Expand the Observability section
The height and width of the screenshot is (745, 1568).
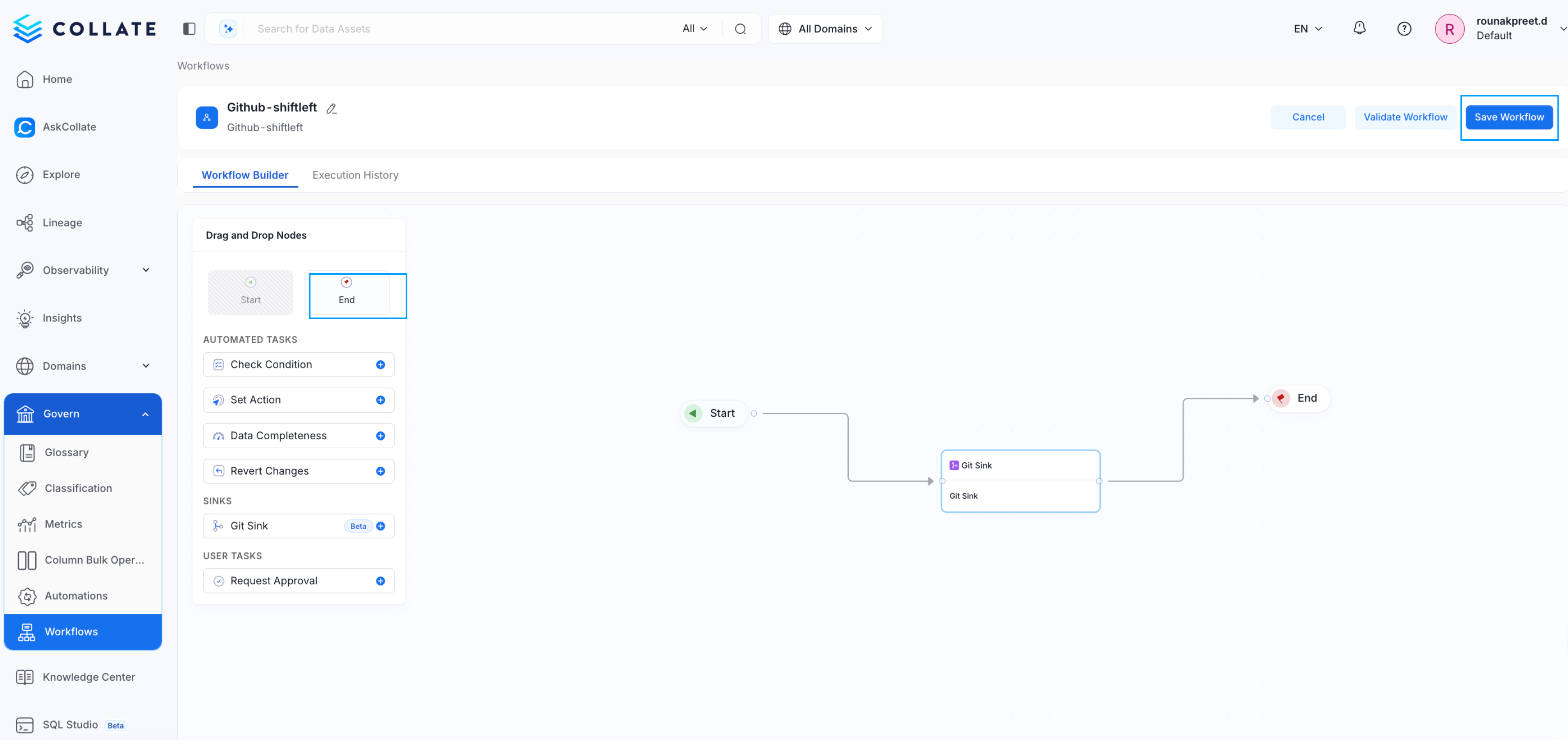pos(145,270)
